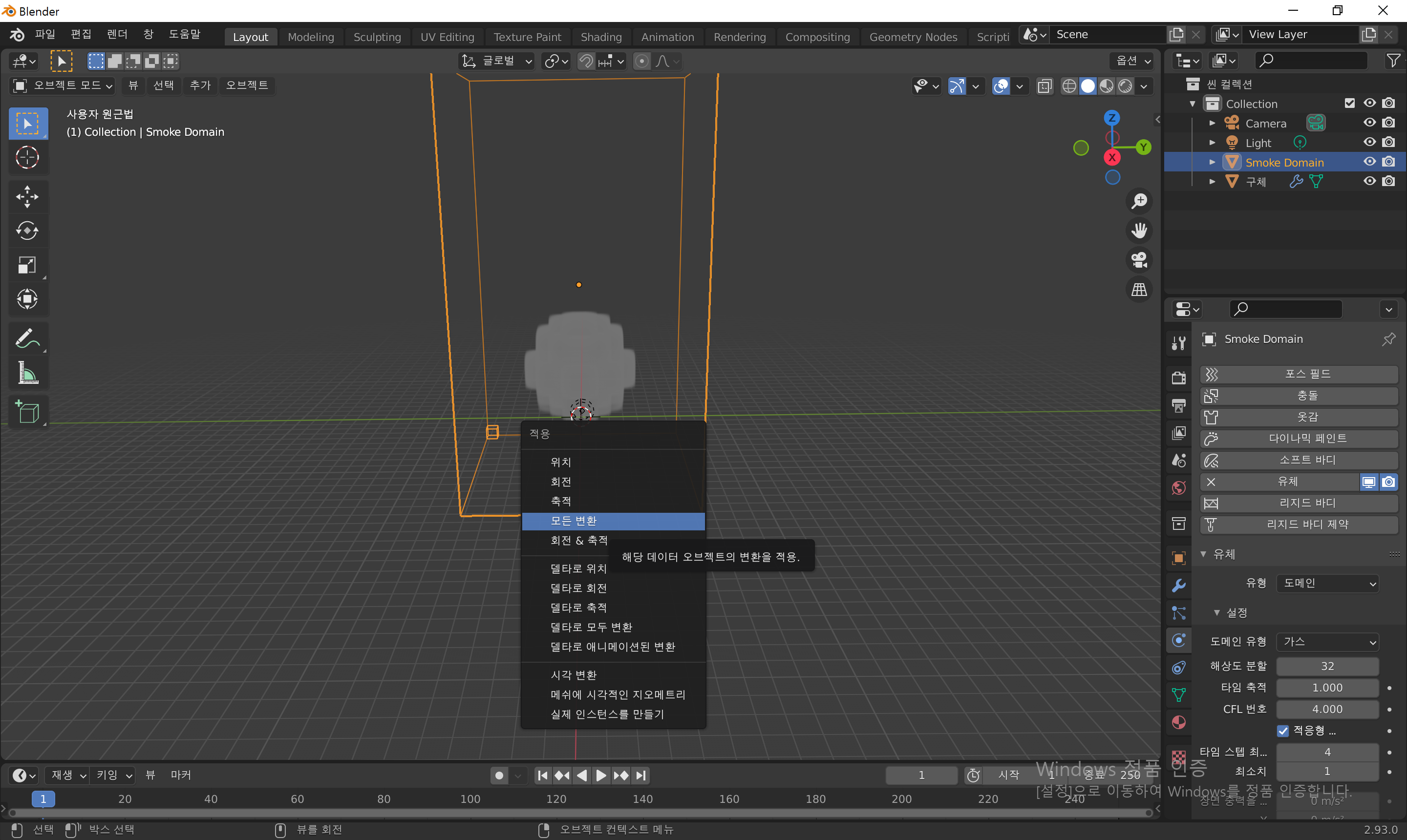This screenshot has height=840, width=1407.
Task: Open the Render properties tab
Action: tap(1179, 378)
